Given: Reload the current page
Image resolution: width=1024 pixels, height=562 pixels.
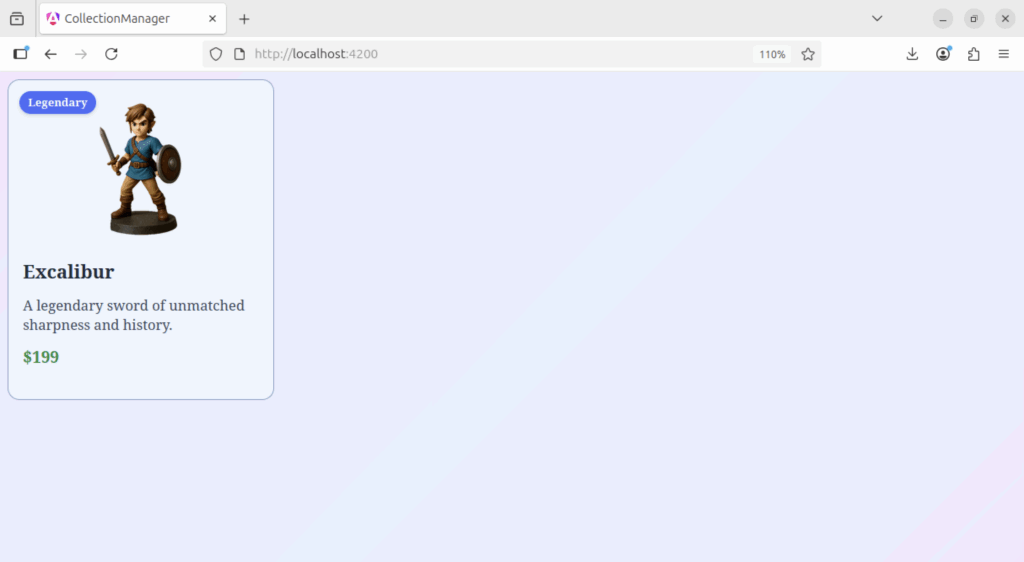Looking at the screenshot, I should point(112,54).
